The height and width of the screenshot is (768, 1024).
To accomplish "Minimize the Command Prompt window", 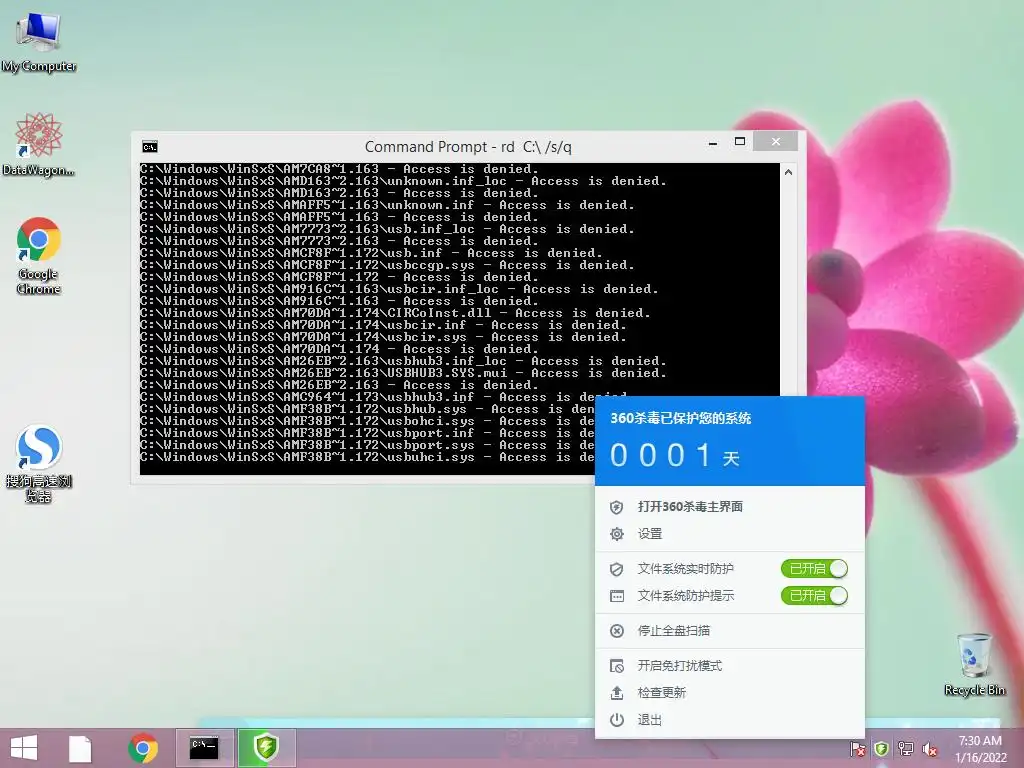I will click(x=713, y=142).
